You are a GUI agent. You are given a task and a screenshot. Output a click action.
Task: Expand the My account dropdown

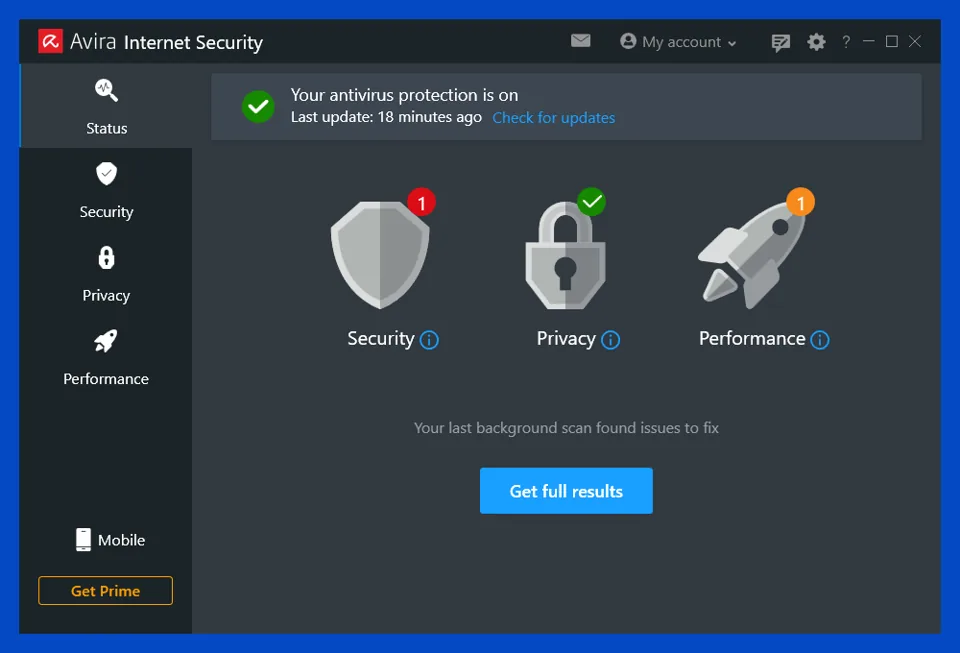pos(679,42)
